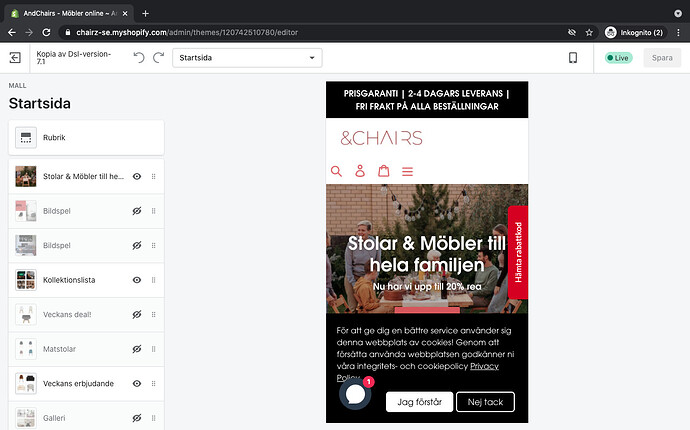
Task: Switch to mobile preview device icon
Action: click(573, 58)
